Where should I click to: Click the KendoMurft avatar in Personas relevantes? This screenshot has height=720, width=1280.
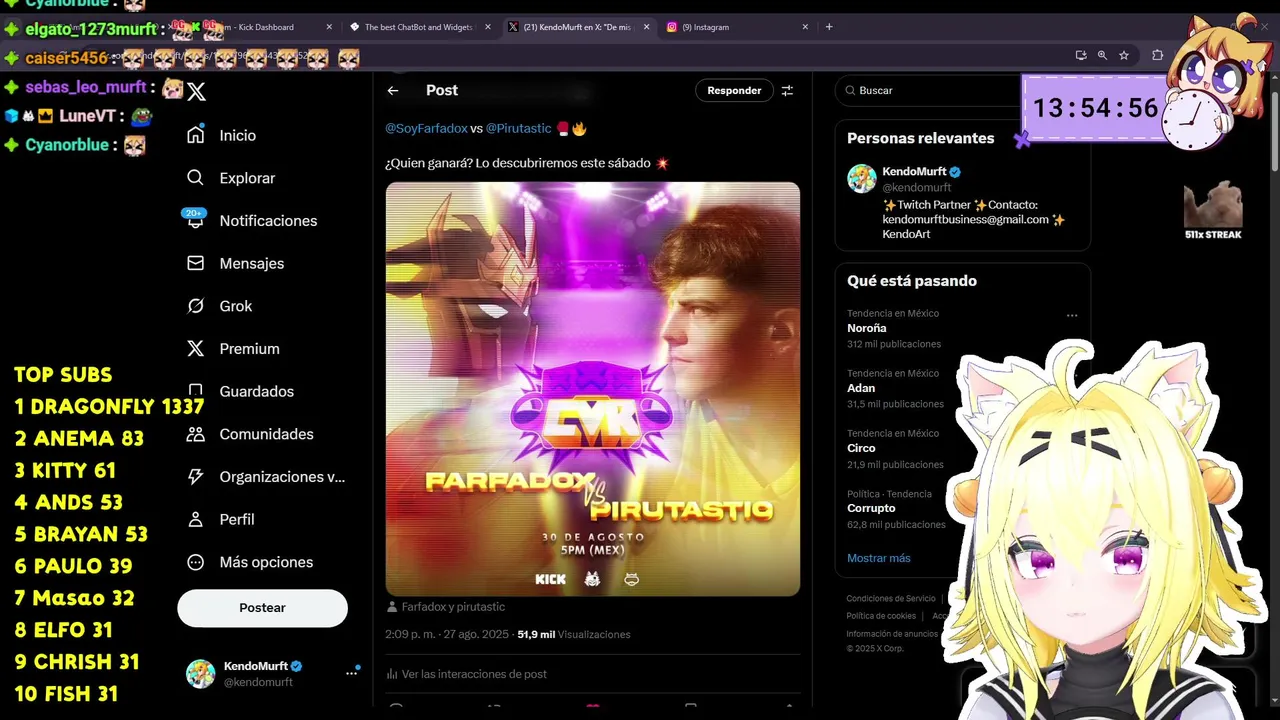(x=862, y=179)
